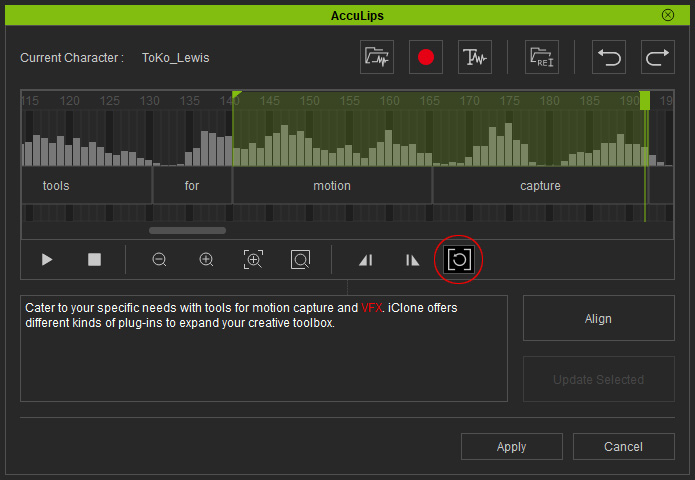Select the word "motion" in the timeline

332,186
